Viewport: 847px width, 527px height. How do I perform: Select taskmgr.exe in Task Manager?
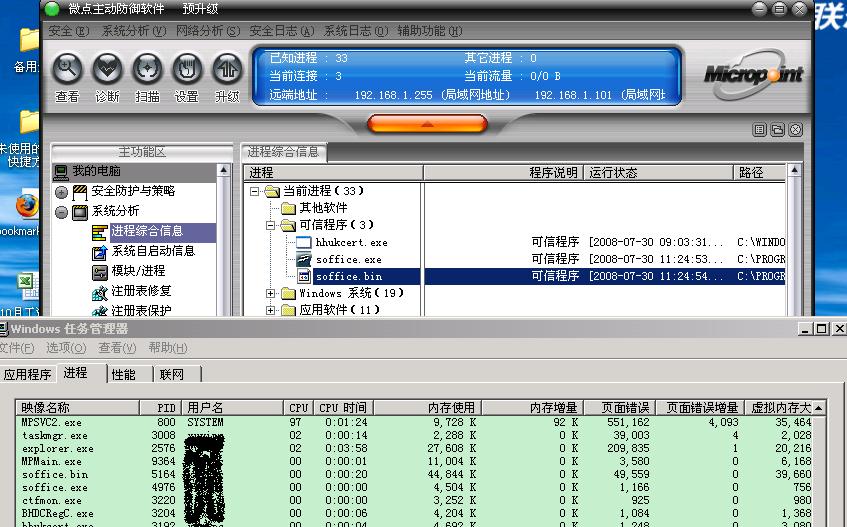(x=55, y=435)
